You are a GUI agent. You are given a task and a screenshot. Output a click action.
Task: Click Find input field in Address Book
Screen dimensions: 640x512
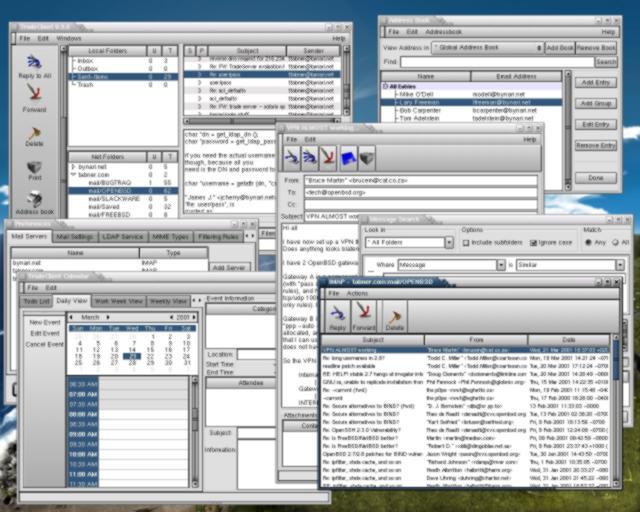pos(497,62)
